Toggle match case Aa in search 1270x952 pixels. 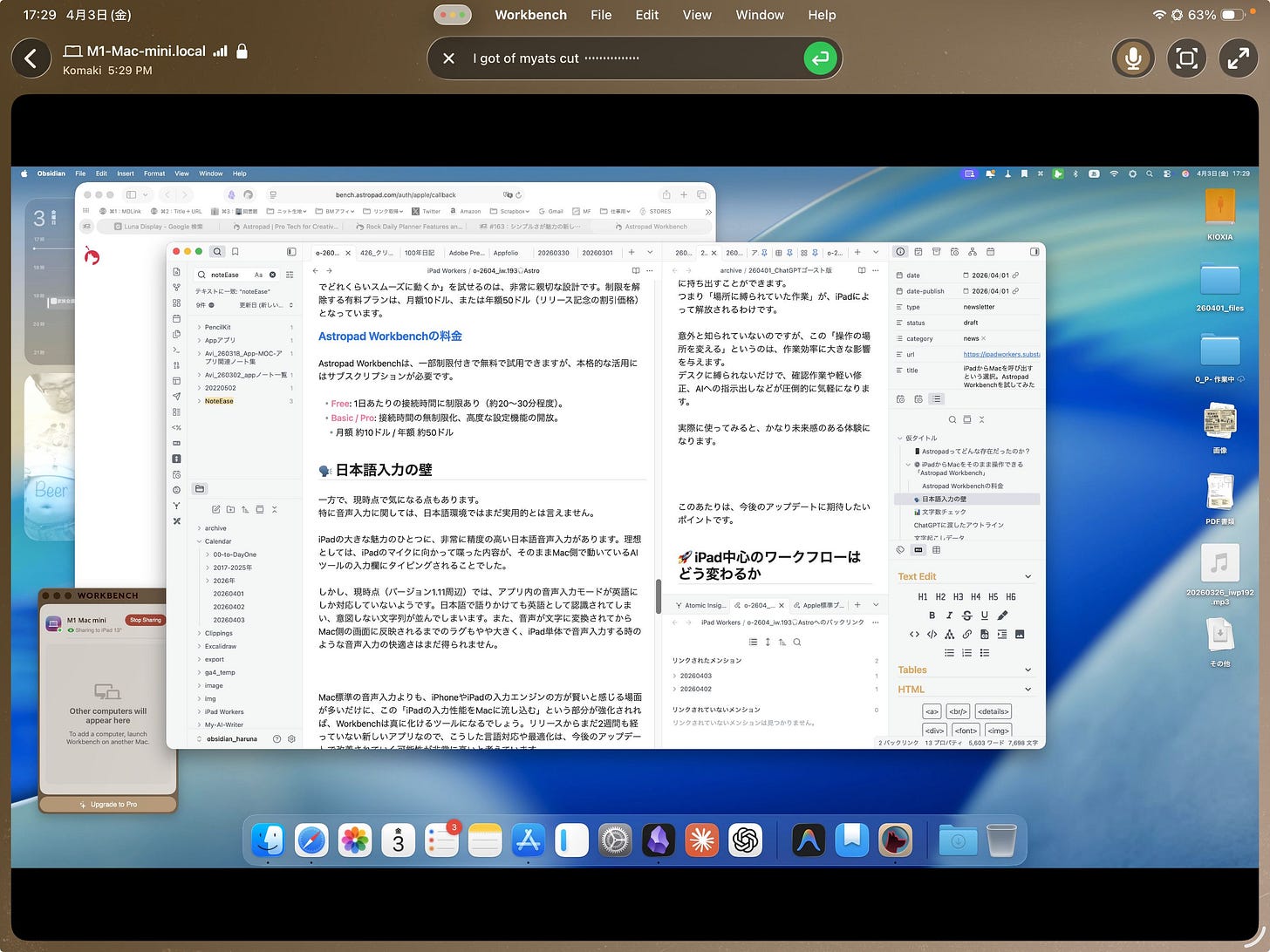[258, 275]
